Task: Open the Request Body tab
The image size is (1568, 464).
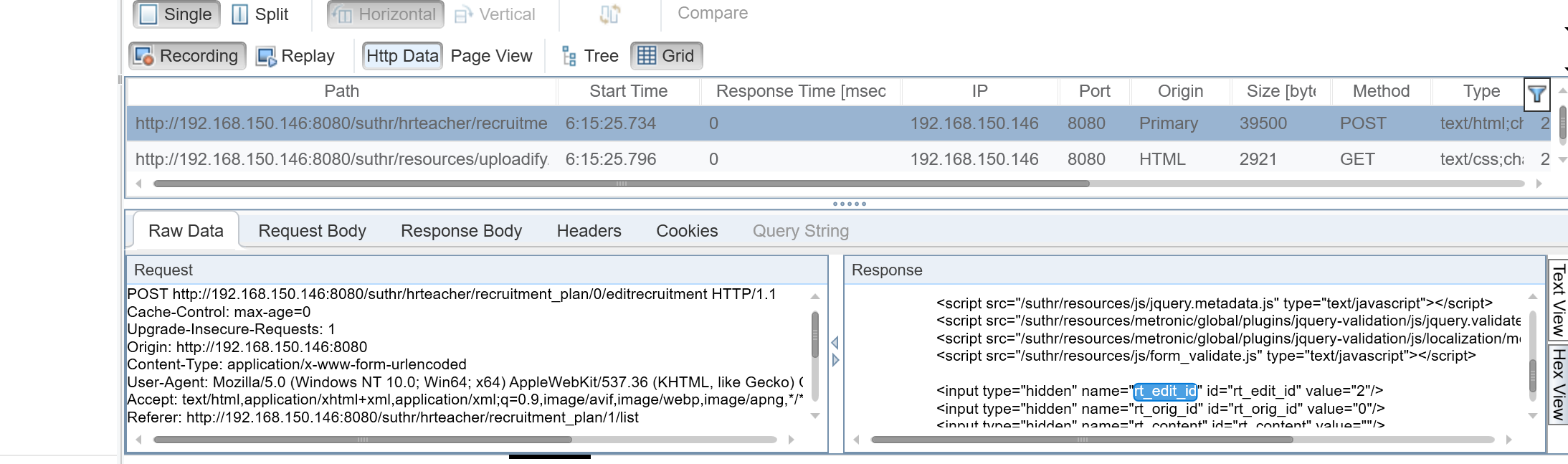Action: pos(312,231)
